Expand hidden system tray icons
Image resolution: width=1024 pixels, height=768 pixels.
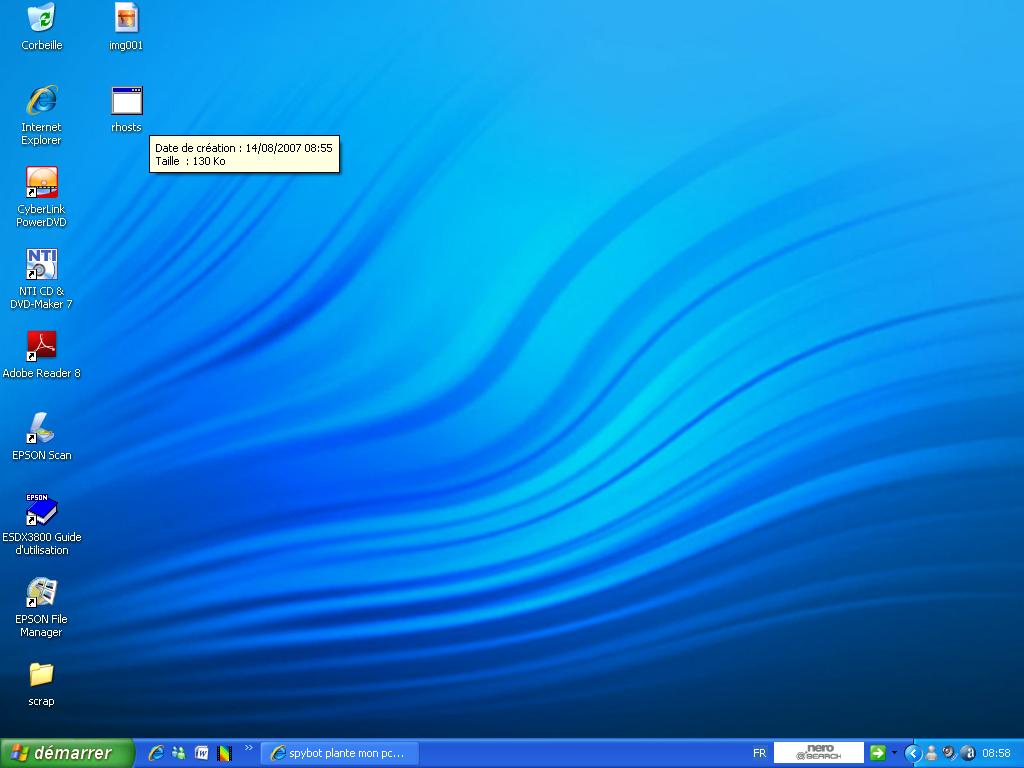pos(912,753)
